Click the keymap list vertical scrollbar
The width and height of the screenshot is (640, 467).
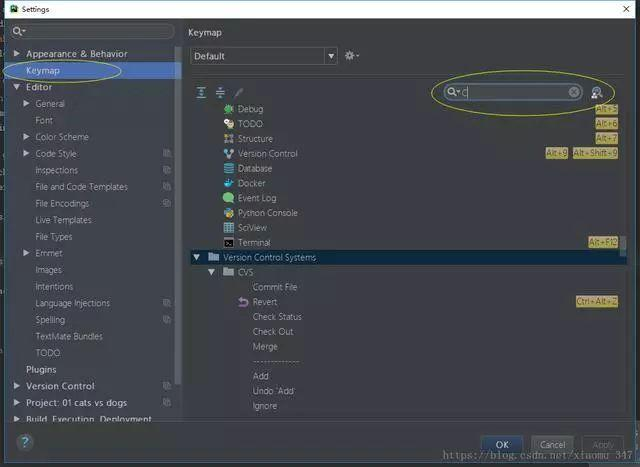[623, 246]
